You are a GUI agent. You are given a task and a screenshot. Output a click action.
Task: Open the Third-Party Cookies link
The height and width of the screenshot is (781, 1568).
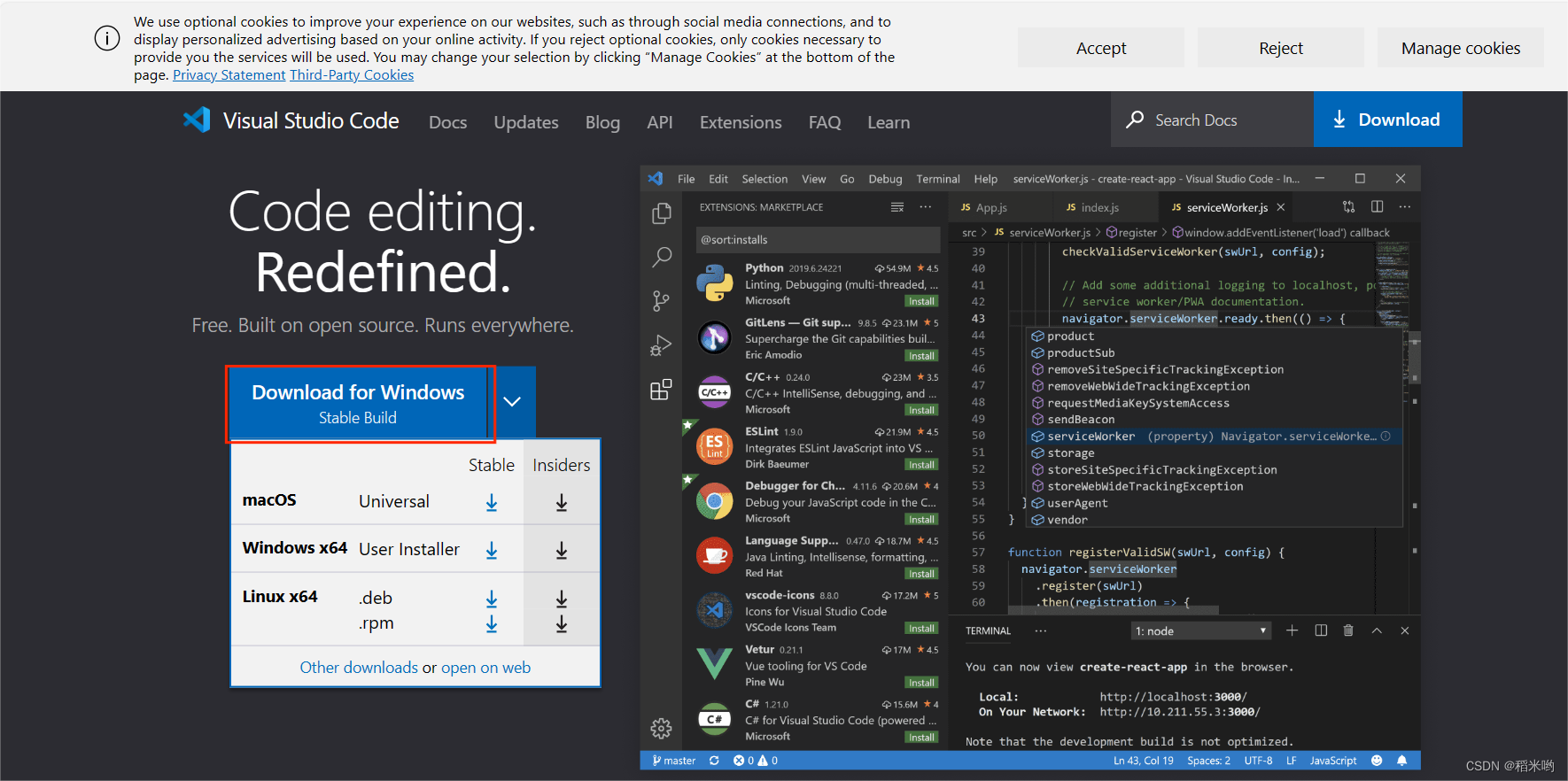tap(352, 75)
